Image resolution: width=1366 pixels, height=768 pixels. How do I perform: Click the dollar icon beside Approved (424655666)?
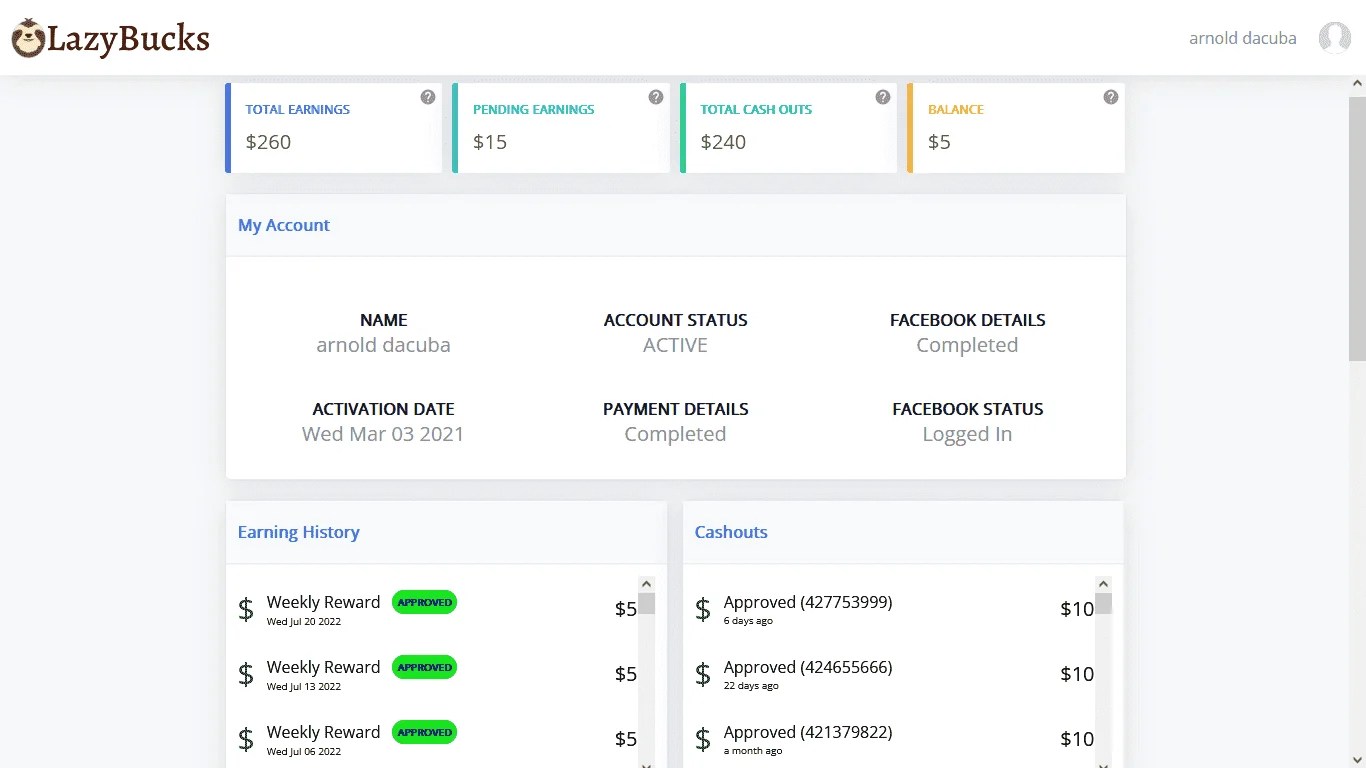[x=703, y=674]
